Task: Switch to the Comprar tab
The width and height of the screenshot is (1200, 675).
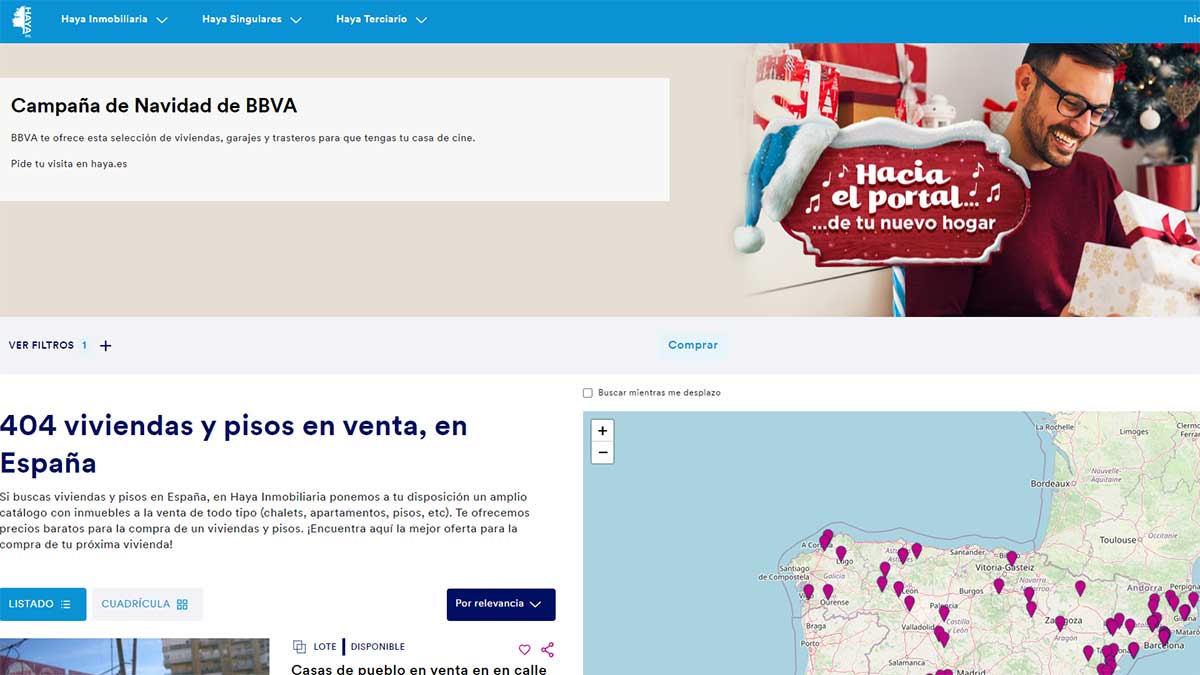Action: [693, 344]
